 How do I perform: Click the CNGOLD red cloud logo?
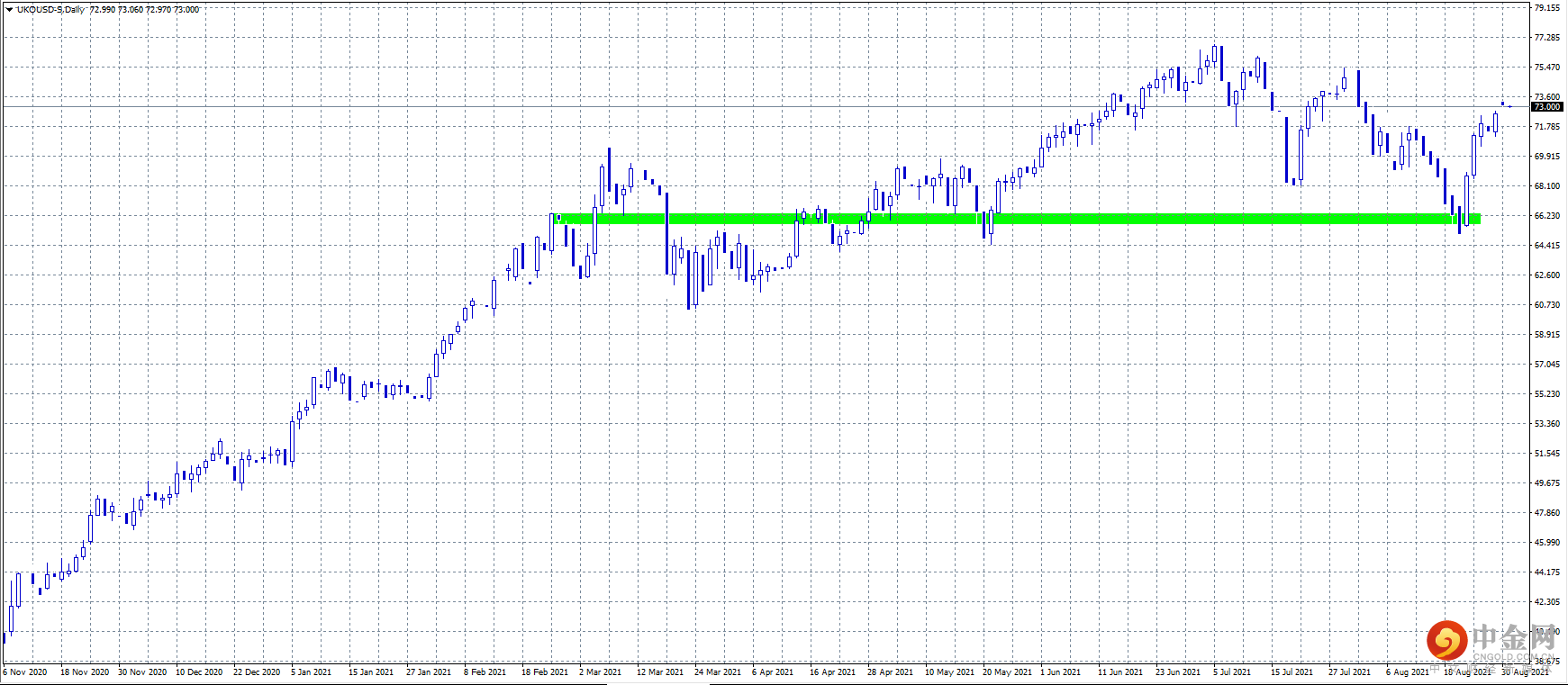1447,641
